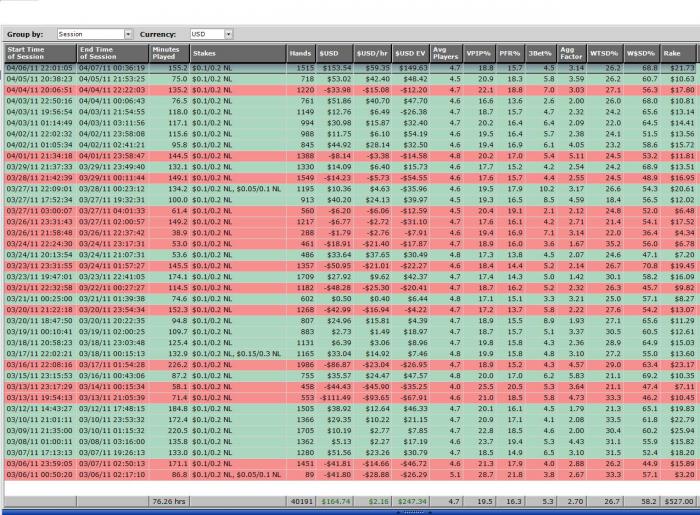
Task: Select session starting 03/15/11 23:15:53
Action: click(350, 376)
